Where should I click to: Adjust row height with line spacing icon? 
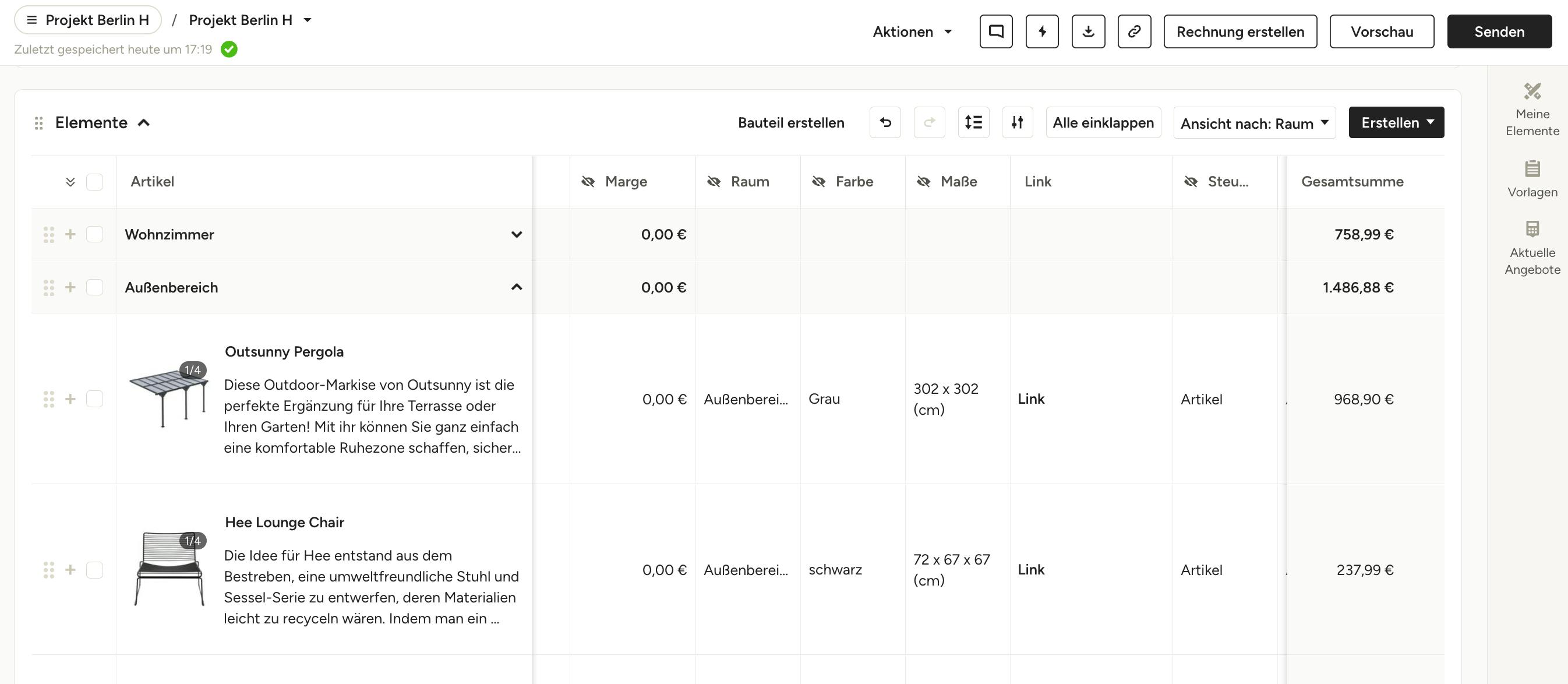pyautogui.click(x=974, y=122)
